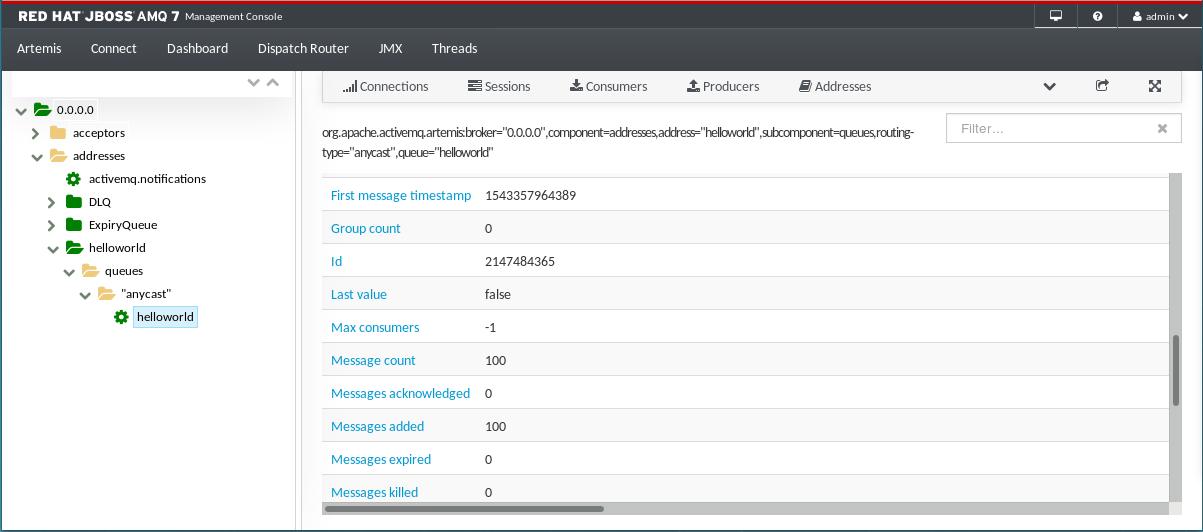The image size is (1203, 532).
Task: Expand the acceptors tree node
Action: pos(36,133)
